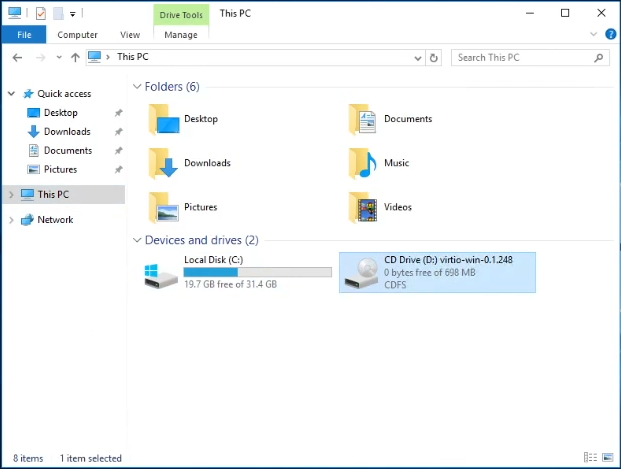This screenshot has width=621, height=469.
Task: Click the address bar breadcrumb chevron
Action: pos(108,57)
